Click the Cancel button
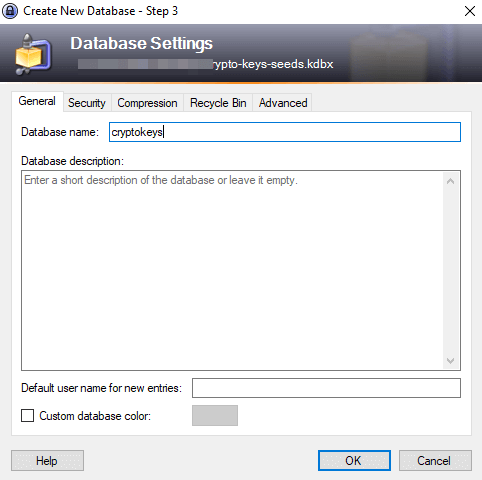 [435, 460]
